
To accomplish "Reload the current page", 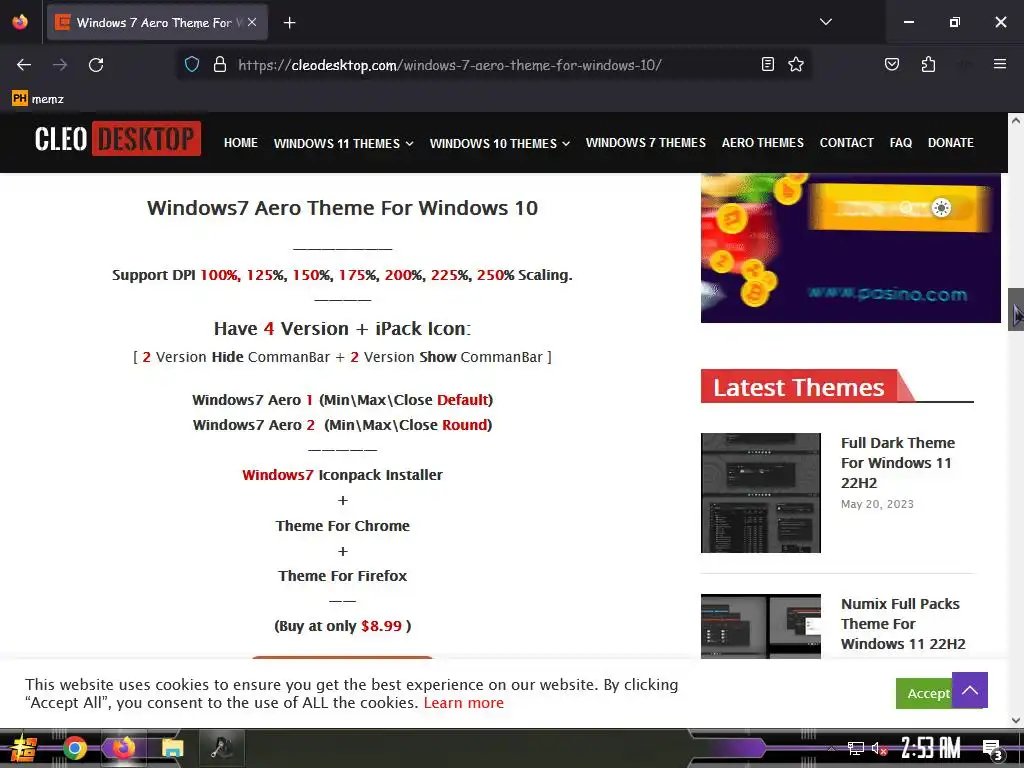I will pyautogui.click(x=96, y=65).
